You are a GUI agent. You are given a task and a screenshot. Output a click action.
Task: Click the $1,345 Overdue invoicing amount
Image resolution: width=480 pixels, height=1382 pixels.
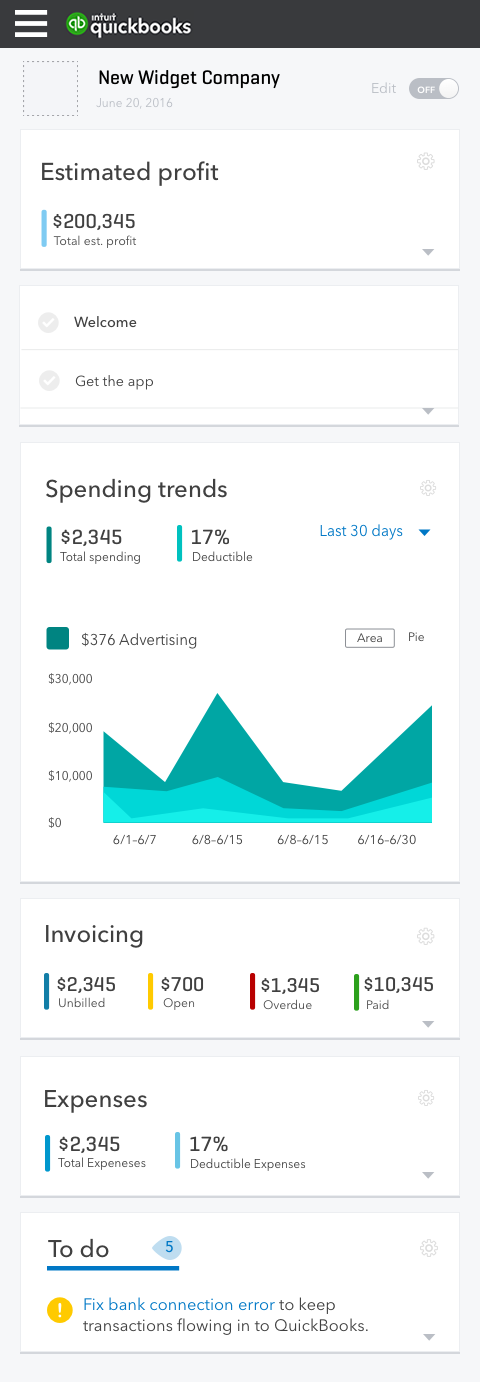pyautogui.click(x=290, y=985)
